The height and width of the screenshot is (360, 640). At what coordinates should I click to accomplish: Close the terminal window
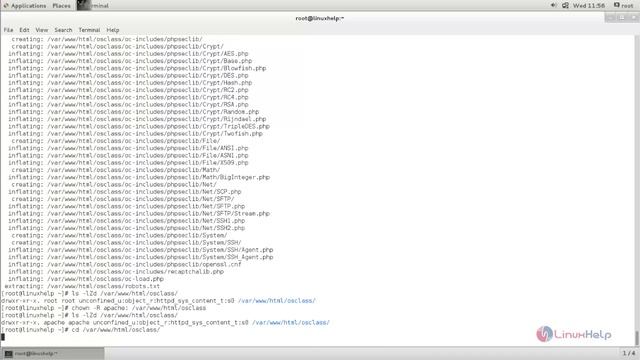coord(633,18)
